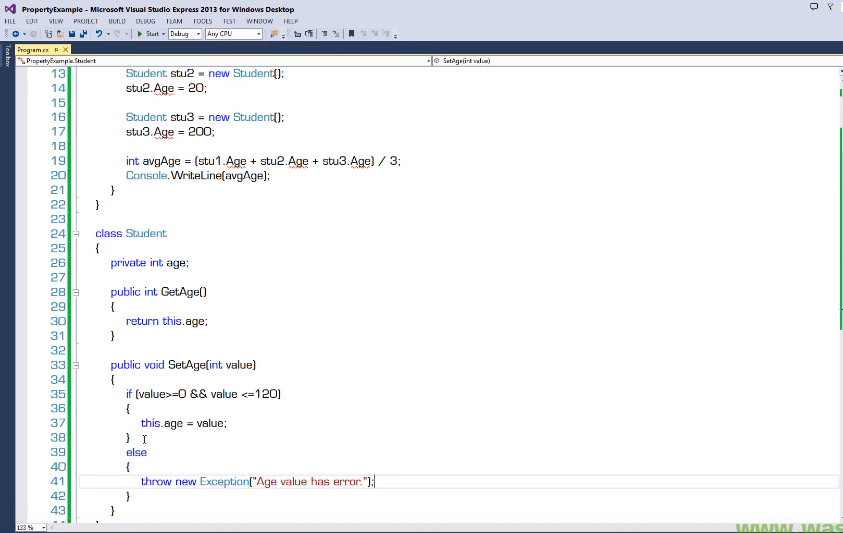Open the VIEW menu
The width and height of the screenshot is (843, 533).
(x=56, y=22)
